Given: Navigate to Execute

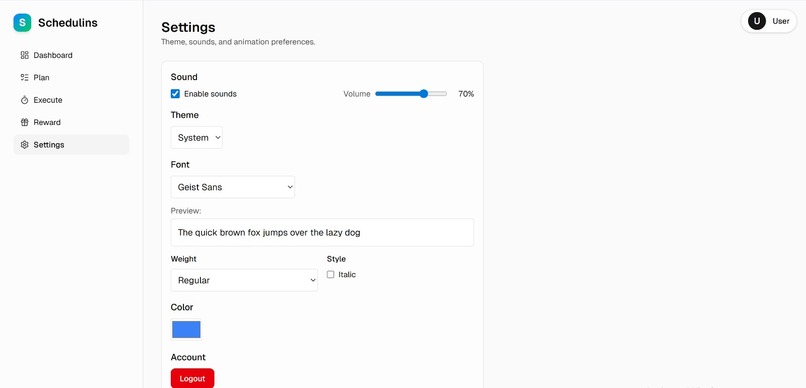Looking at the screenshot, I should 71,100.
